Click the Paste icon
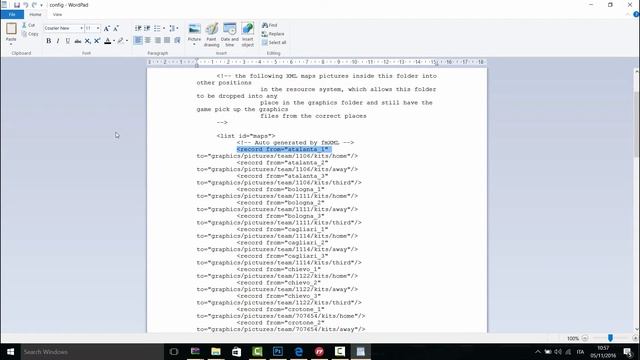The image size is (640, 360). (x=11, y=29)
